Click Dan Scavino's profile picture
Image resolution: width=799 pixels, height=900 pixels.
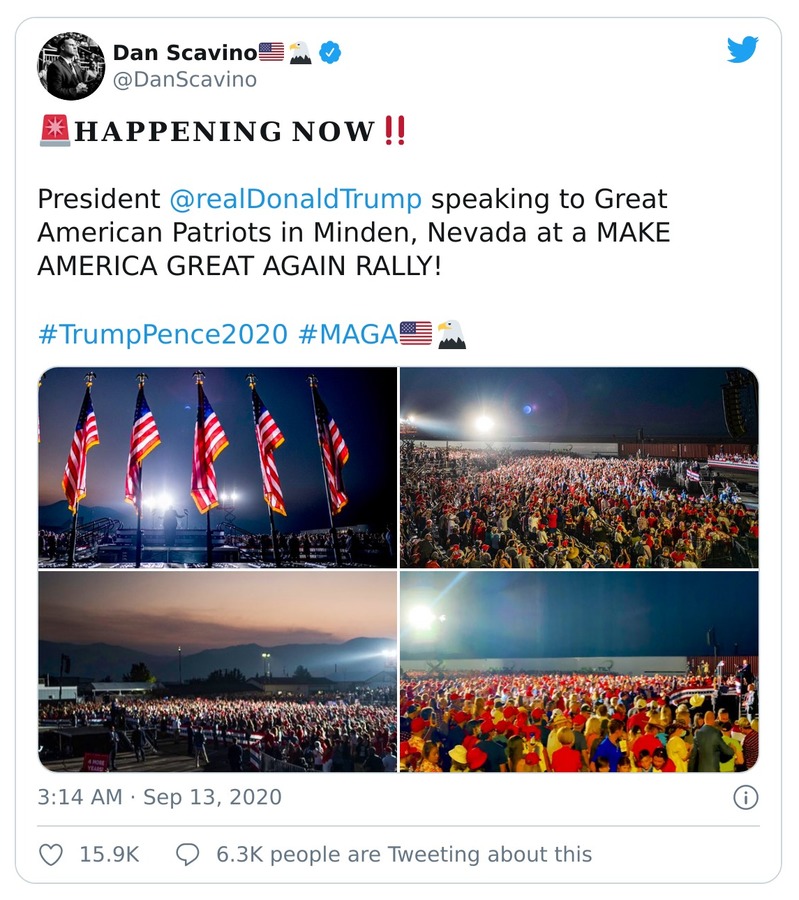69,65
